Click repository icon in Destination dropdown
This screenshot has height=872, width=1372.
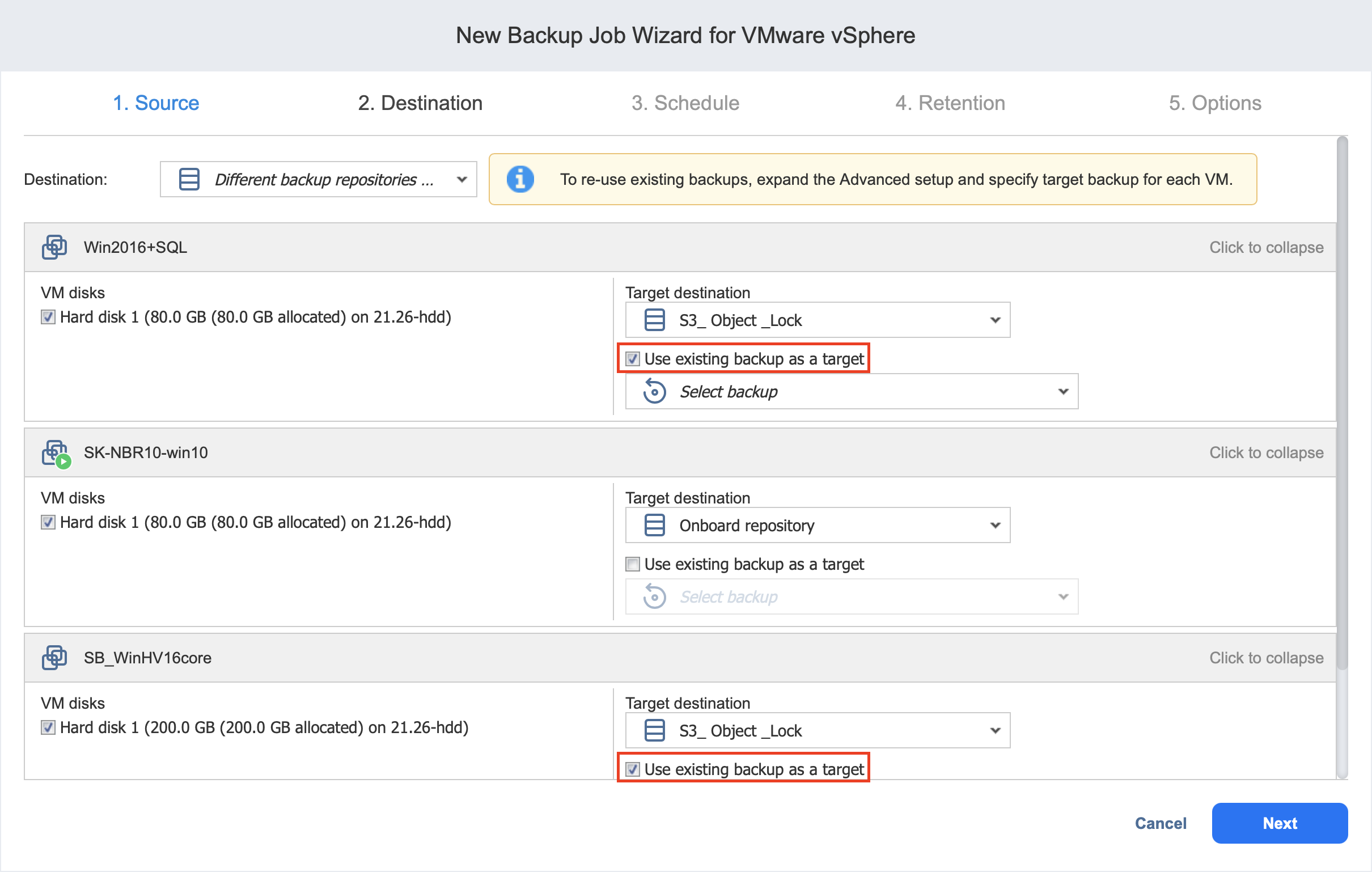pos(189,179)
